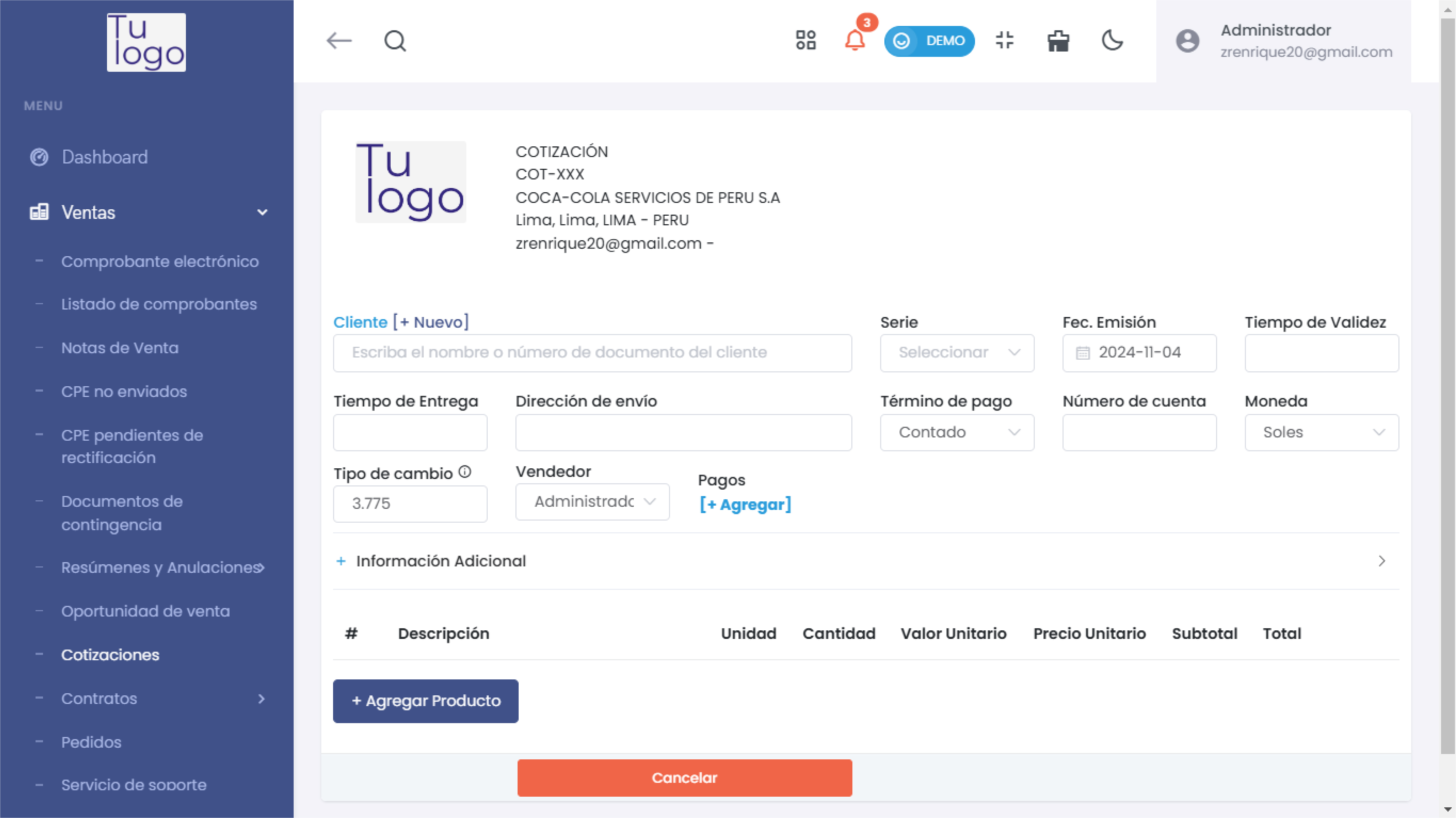Screen dimensions: 1456x818
Task: Click the back arrow icon
Action: [339, 41]
